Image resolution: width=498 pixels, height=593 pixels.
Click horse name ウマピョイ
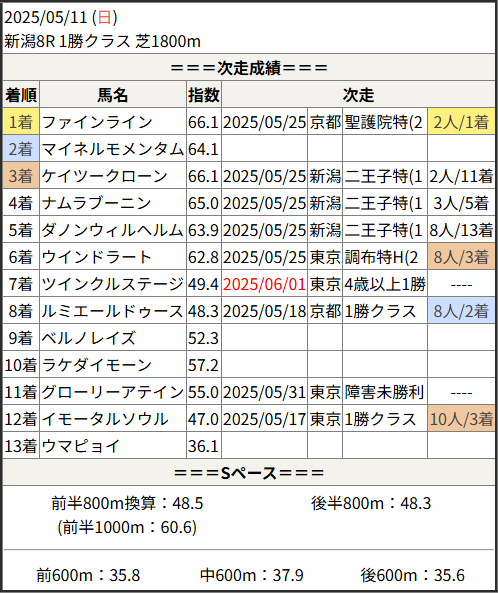pyautogui.click(x=81, y=446)
